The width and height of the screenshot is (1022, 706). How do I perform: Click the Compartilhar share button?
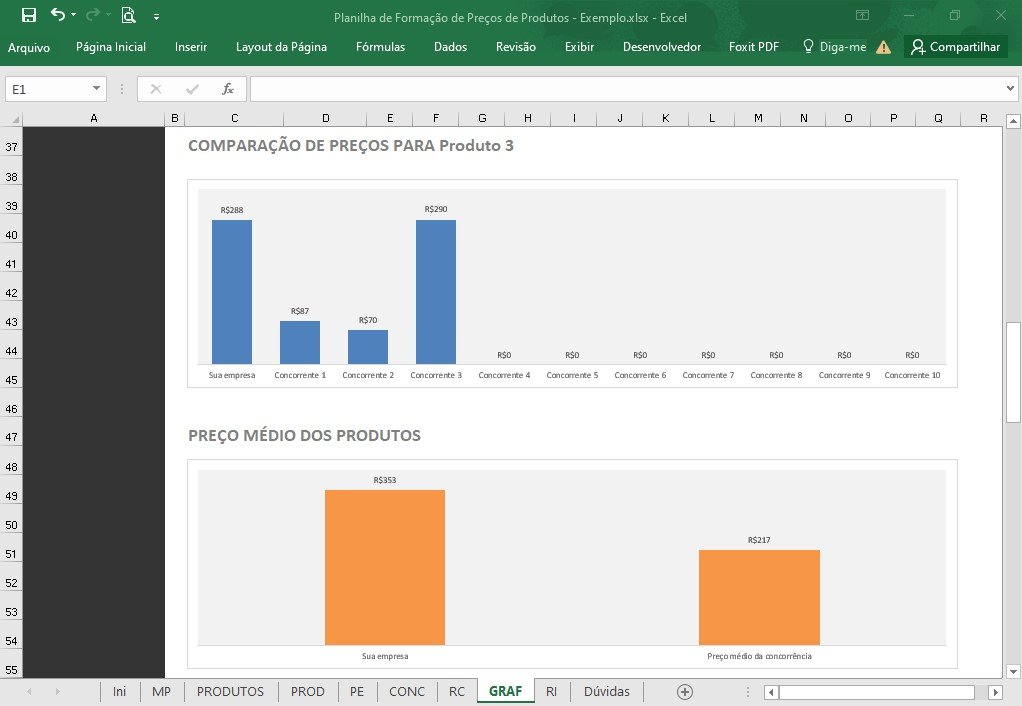pyautogui.click(x=956, y=47)
